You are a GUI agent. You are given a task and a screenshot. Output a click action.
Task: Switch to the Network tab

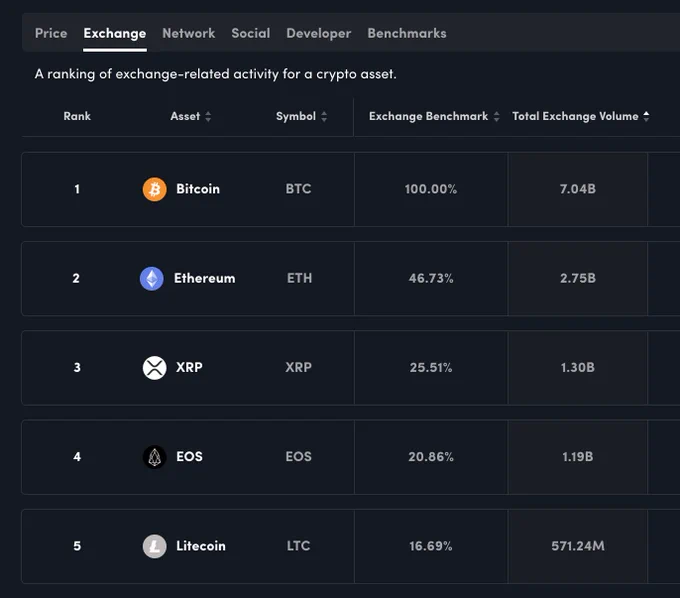tap(189, 33)
